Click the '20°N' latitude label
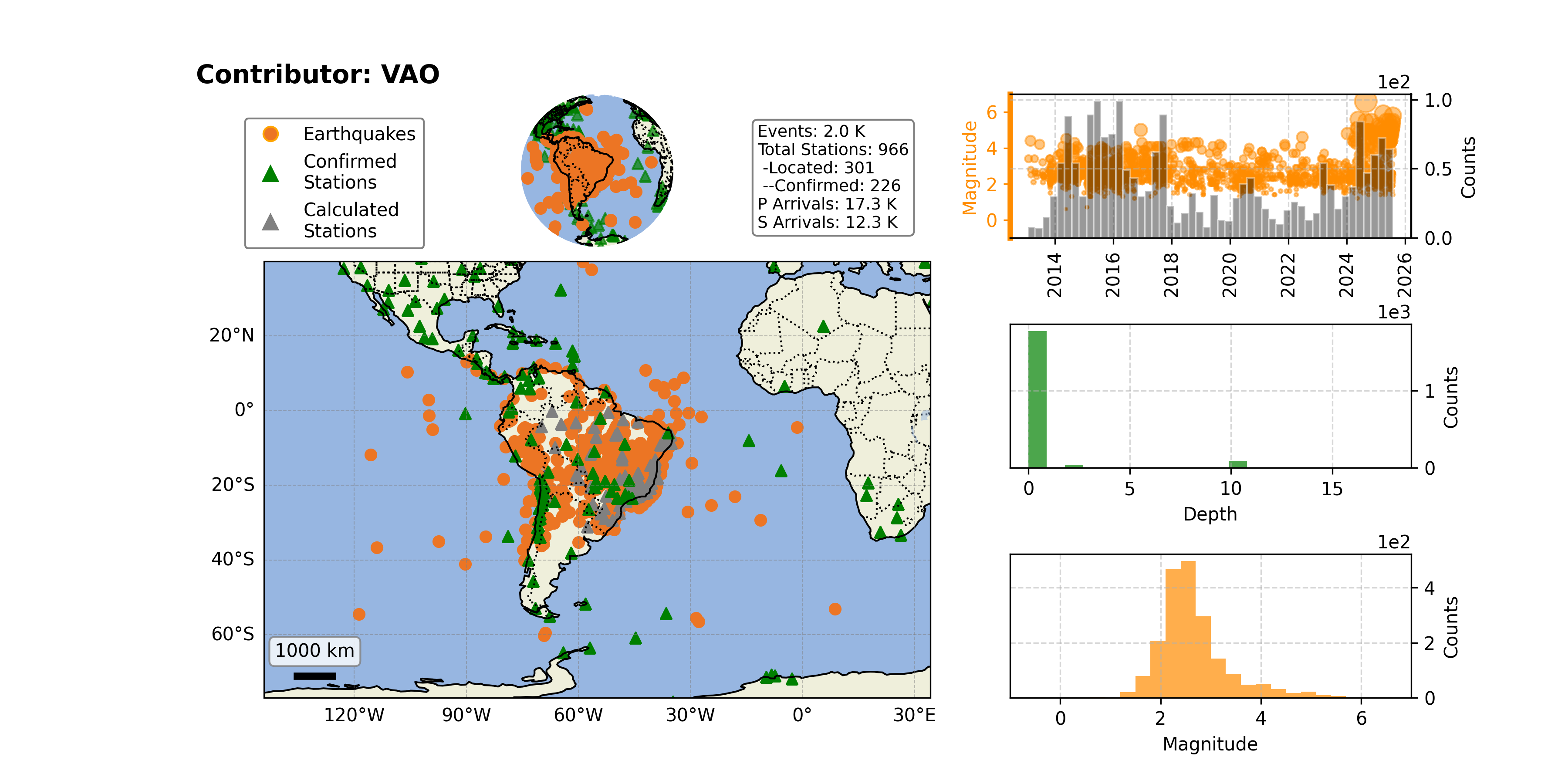 (x=232, y=335)
